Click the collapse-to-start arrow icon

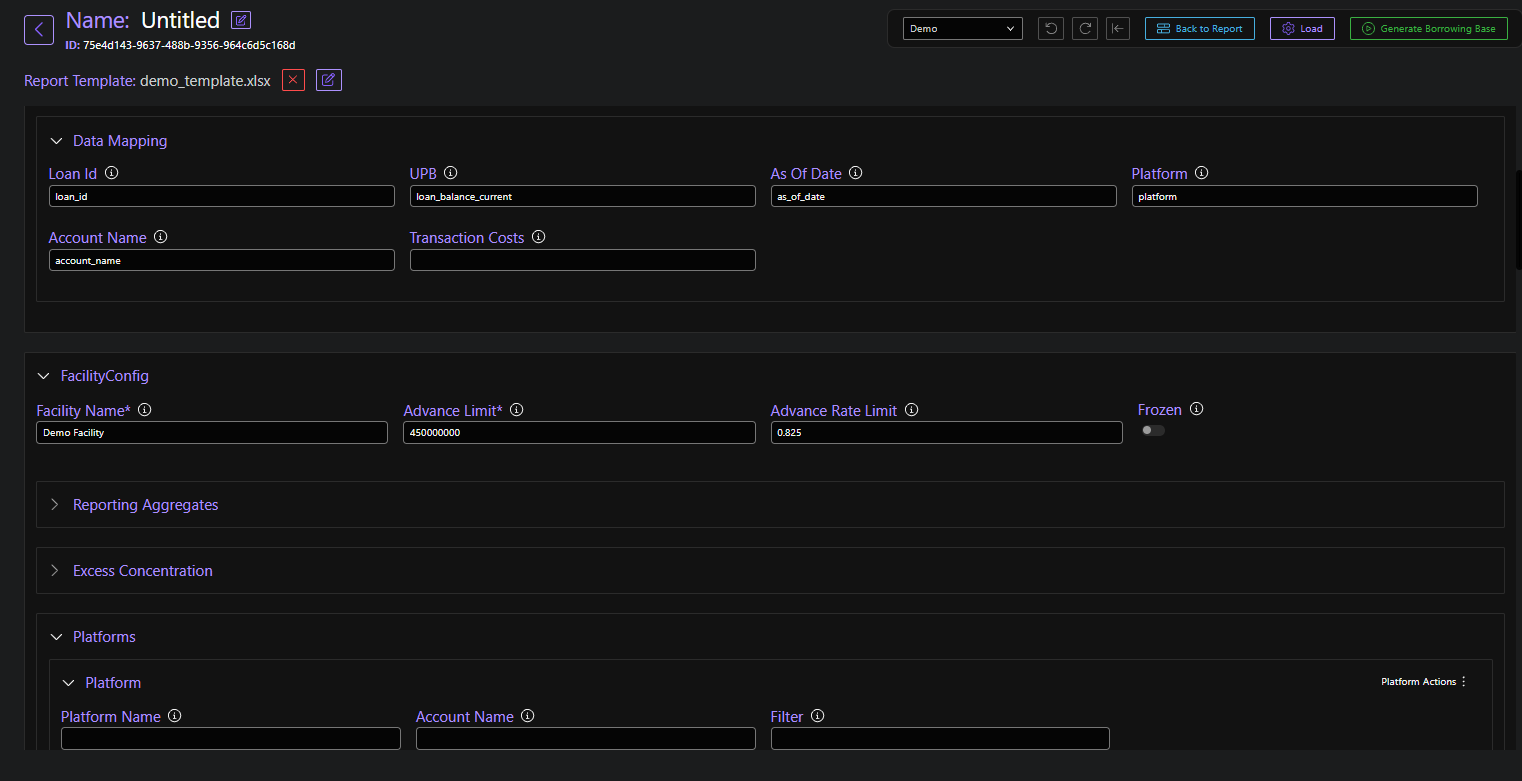coord(1118,29)
